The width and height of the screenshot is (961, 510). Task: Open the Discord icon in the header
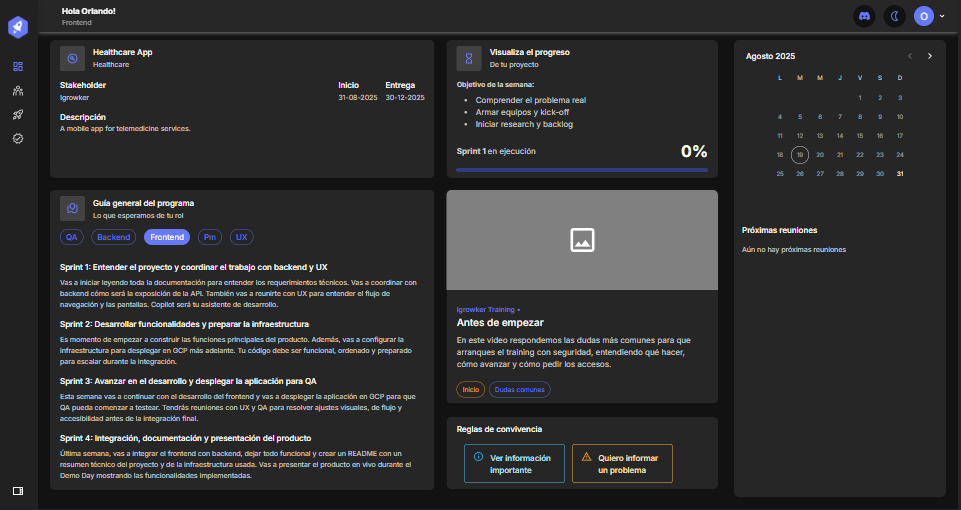click(863, 16)
